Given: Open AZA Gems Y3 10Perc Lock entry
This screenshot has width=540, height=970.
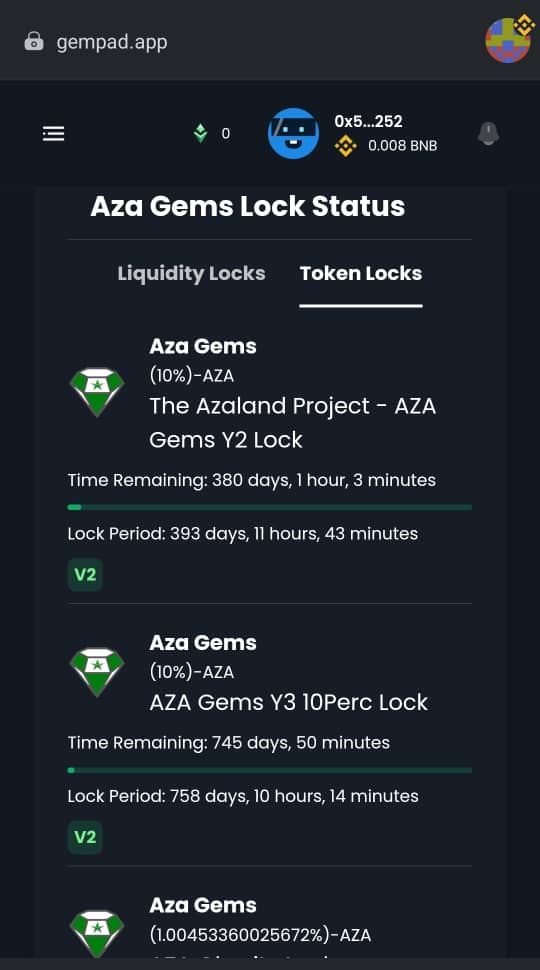Looking at the screenshot, I should tap(289, 702).
